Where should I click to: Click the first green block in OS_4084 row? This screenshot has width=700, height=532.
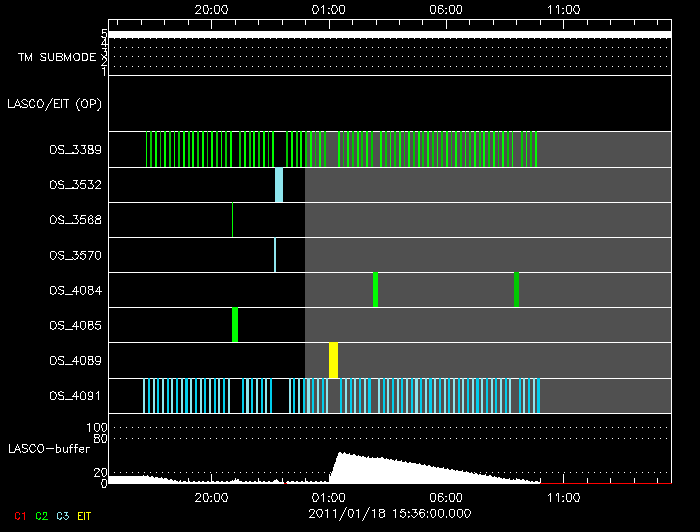pos(375,290)
